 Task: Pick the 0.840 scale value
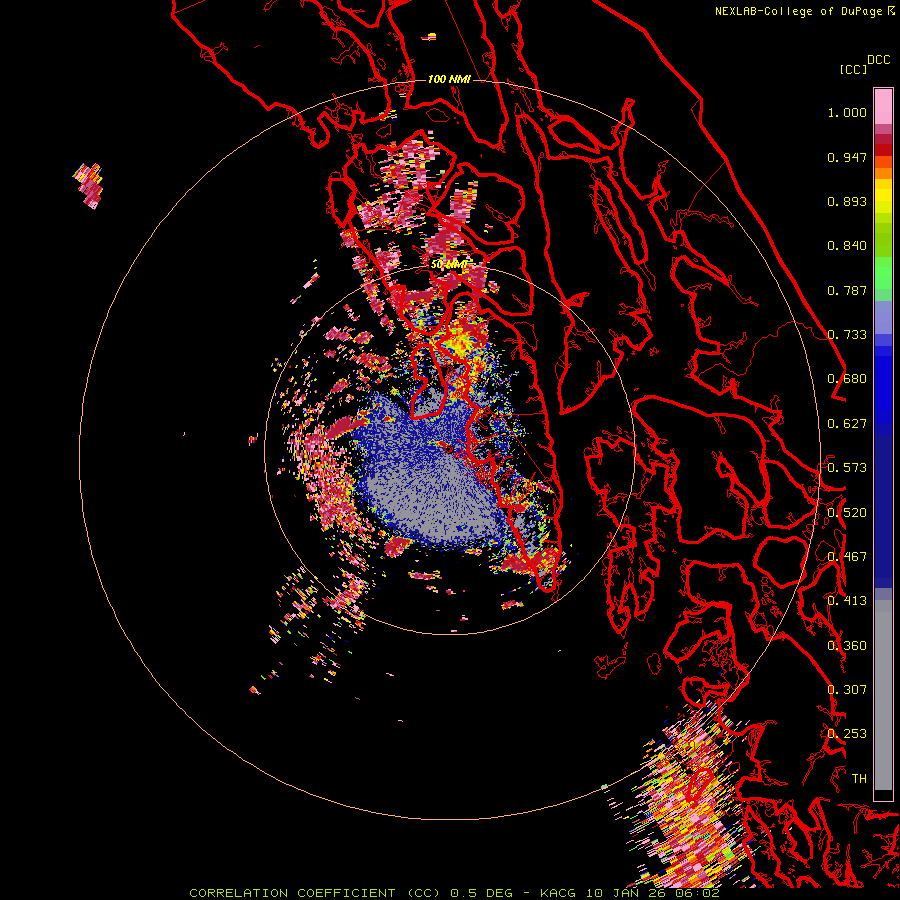click(847, 246)
